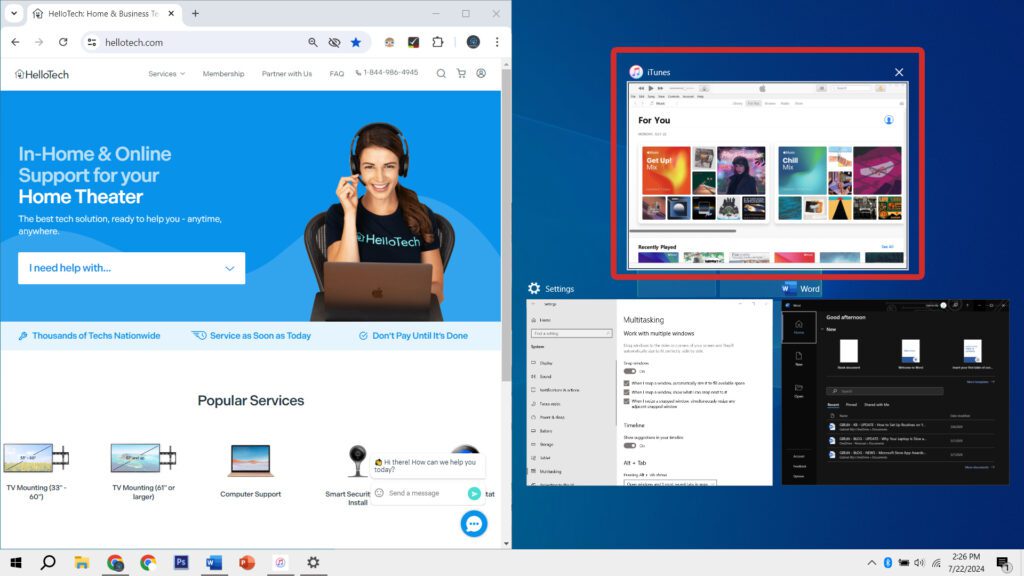Screen dimensions: 1024x576
Task: Open PowerPoint from the taskbar
Action: (x=247, y=562)
